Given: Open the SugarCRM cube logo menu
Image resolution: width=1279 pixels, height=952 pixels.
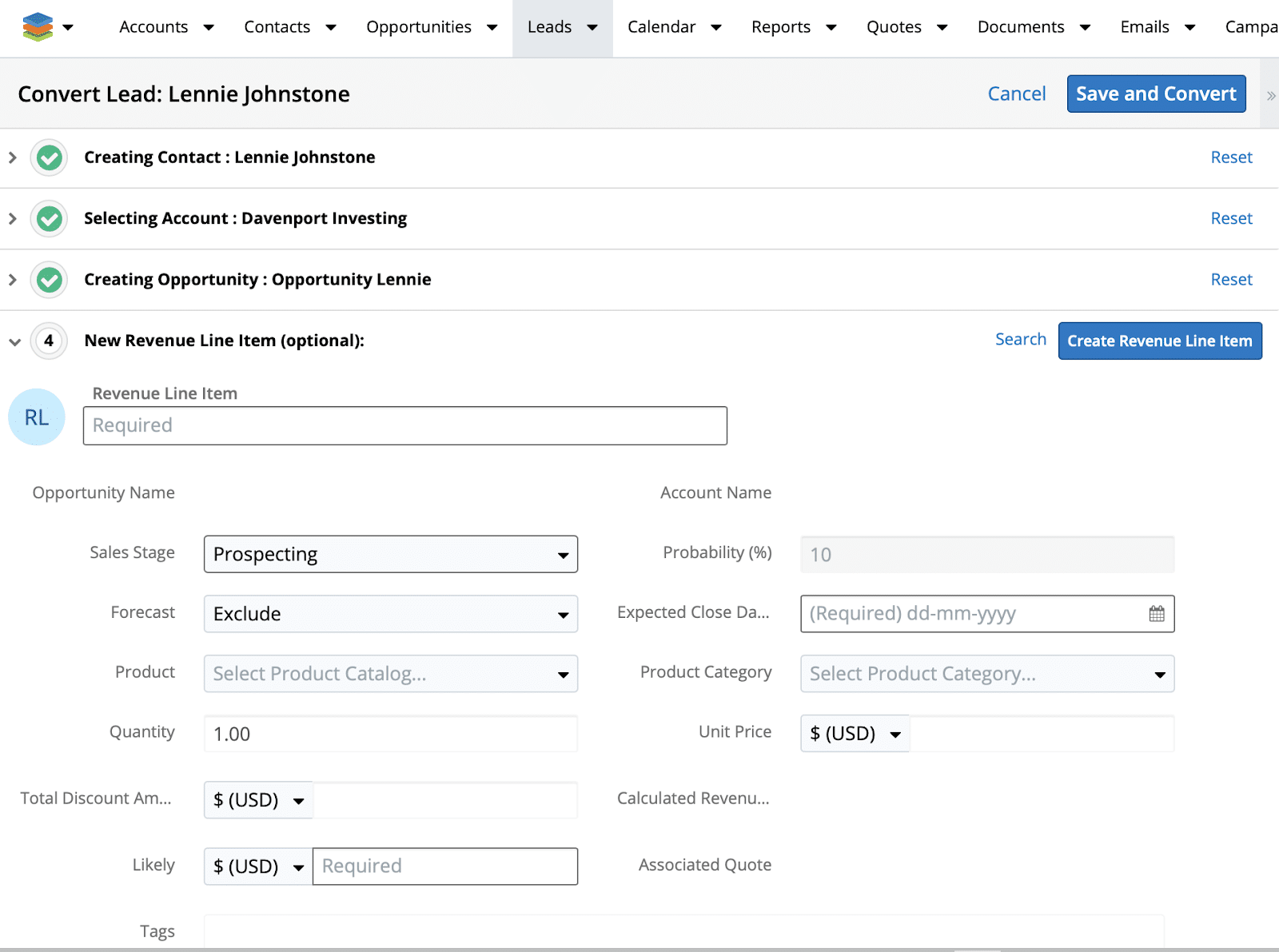Looking at the screenshot, I should click(38, 27).
